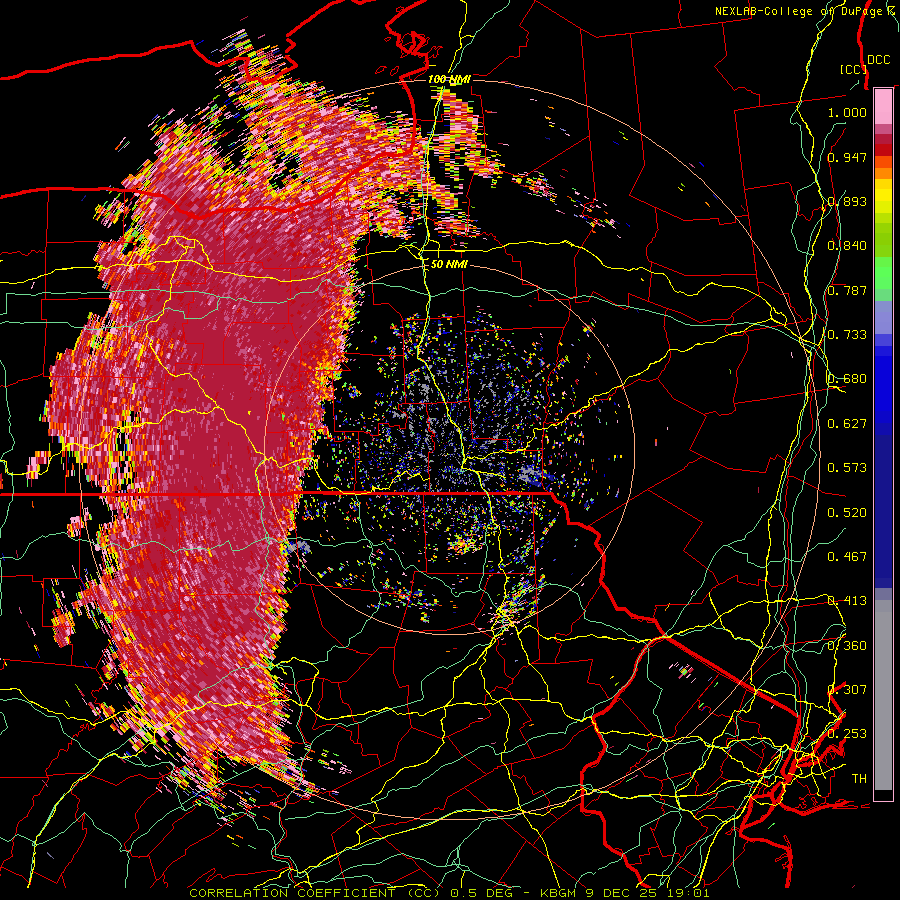Screen dimensions: 900x900
Task: Click the 1.000 scale value
Action: point(847,112)
